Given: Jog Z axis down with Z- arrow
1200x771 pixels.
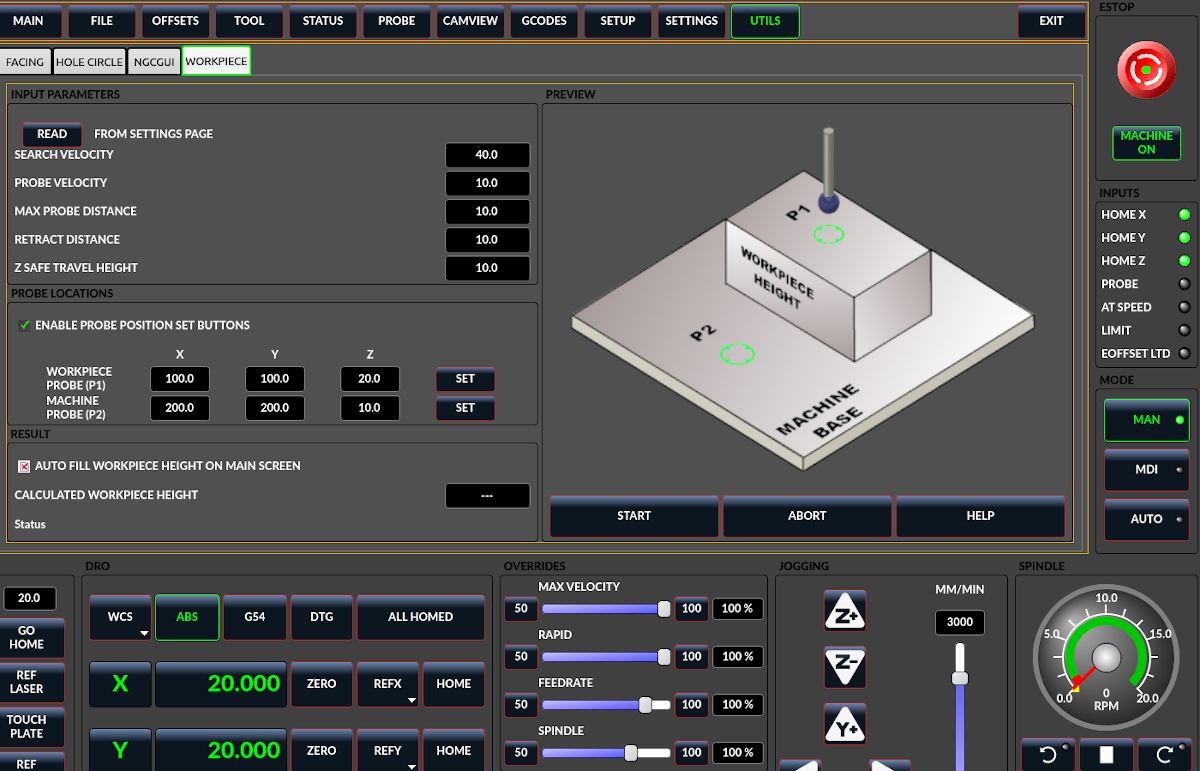Looking at the screenshot, I should pyautogui.click(x=844, y=666).
